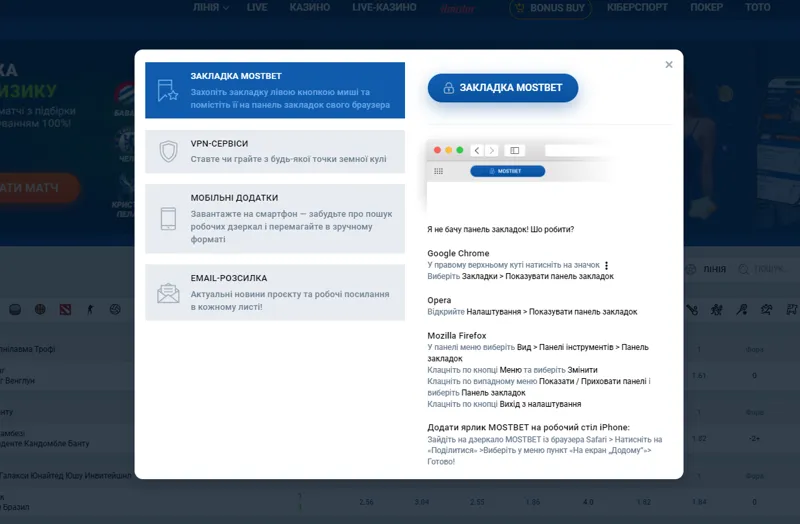Click the shield icon beside VPN-СЕРВІСИ
Image resolution: width=800 pixels, height=524 pixels.
pos(168,152)
